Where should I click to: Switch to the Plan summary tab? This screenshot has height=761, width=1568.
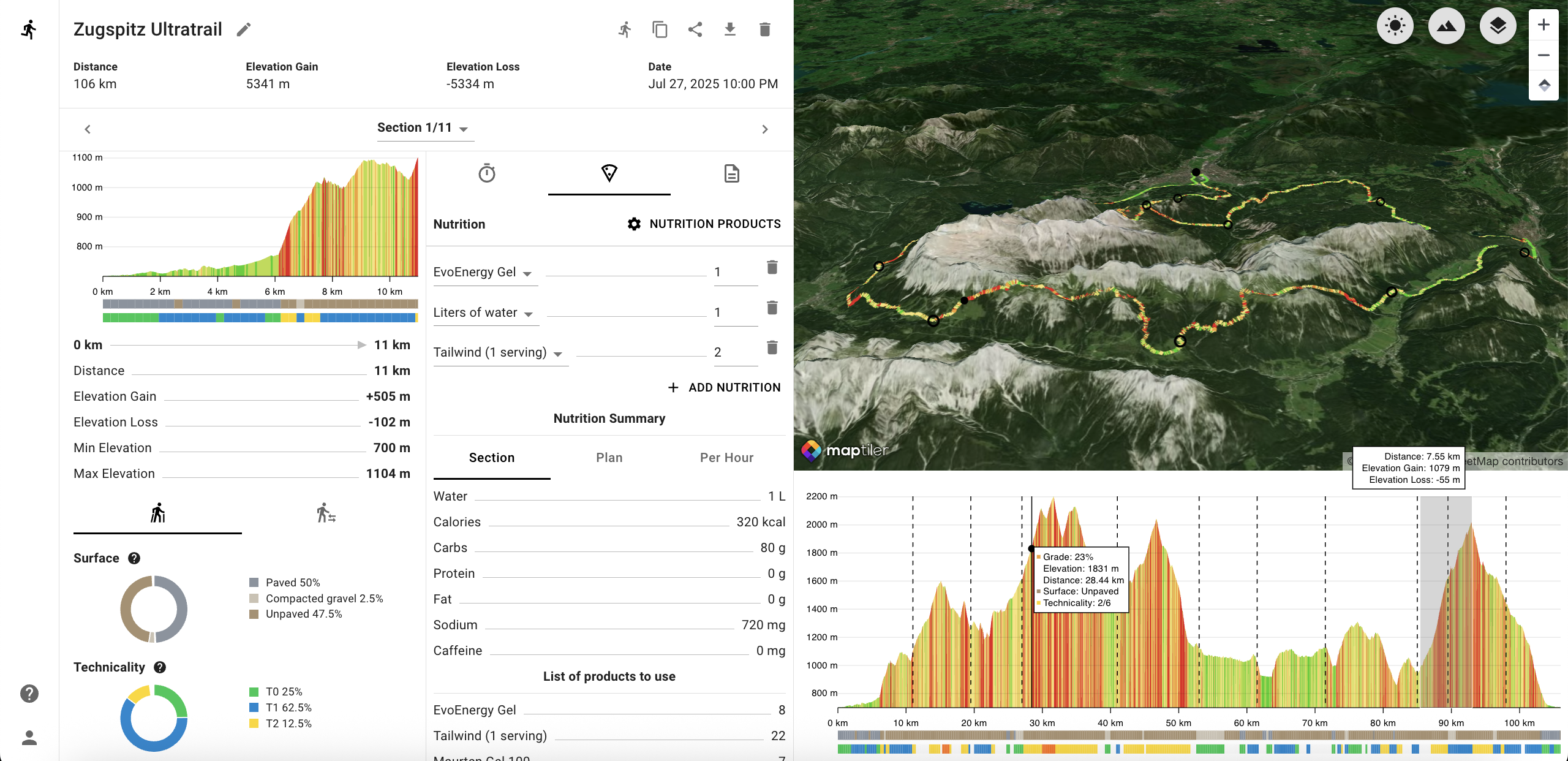click(609, 458)
